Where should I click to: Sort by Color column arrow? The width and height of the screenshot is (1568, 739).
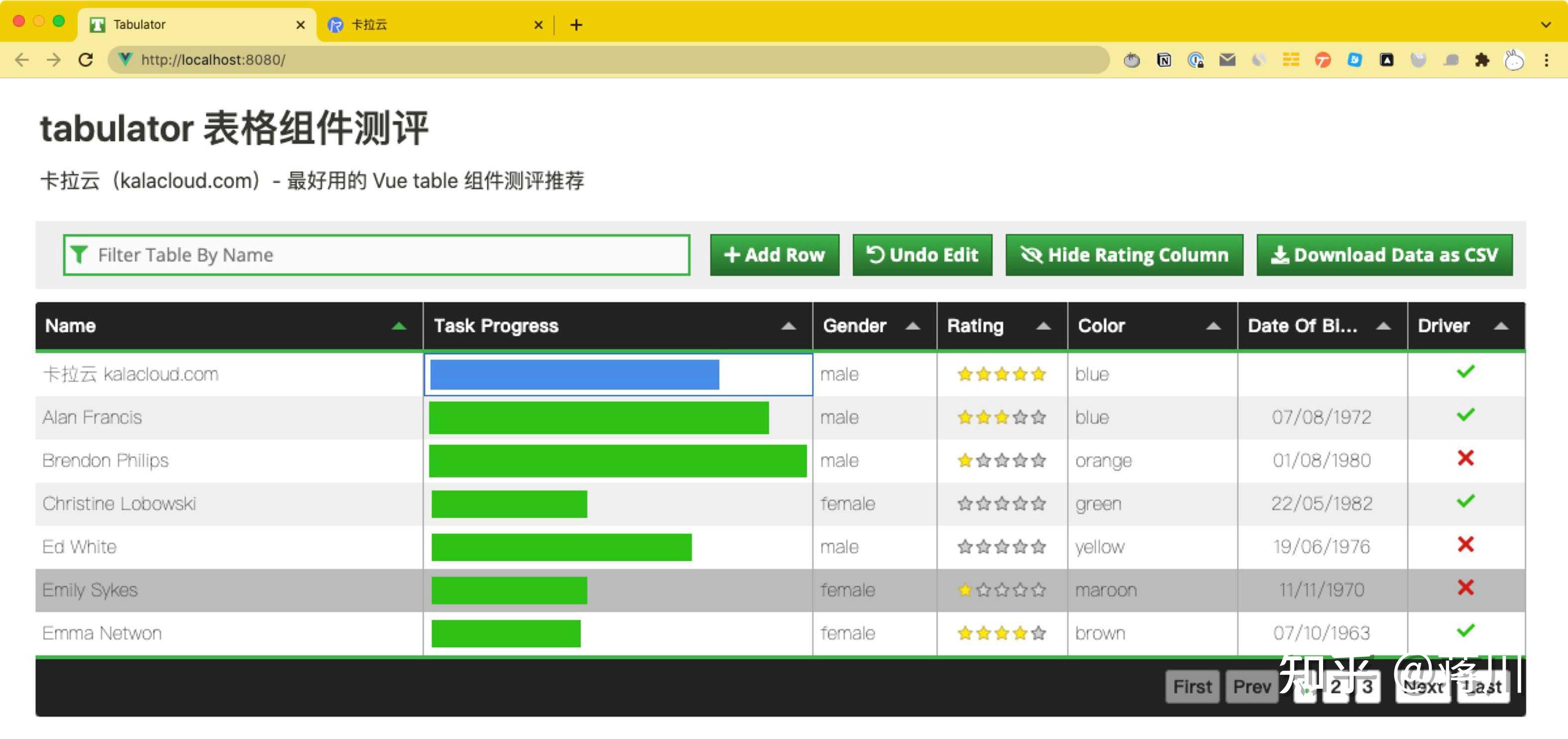pos(1213,326)
